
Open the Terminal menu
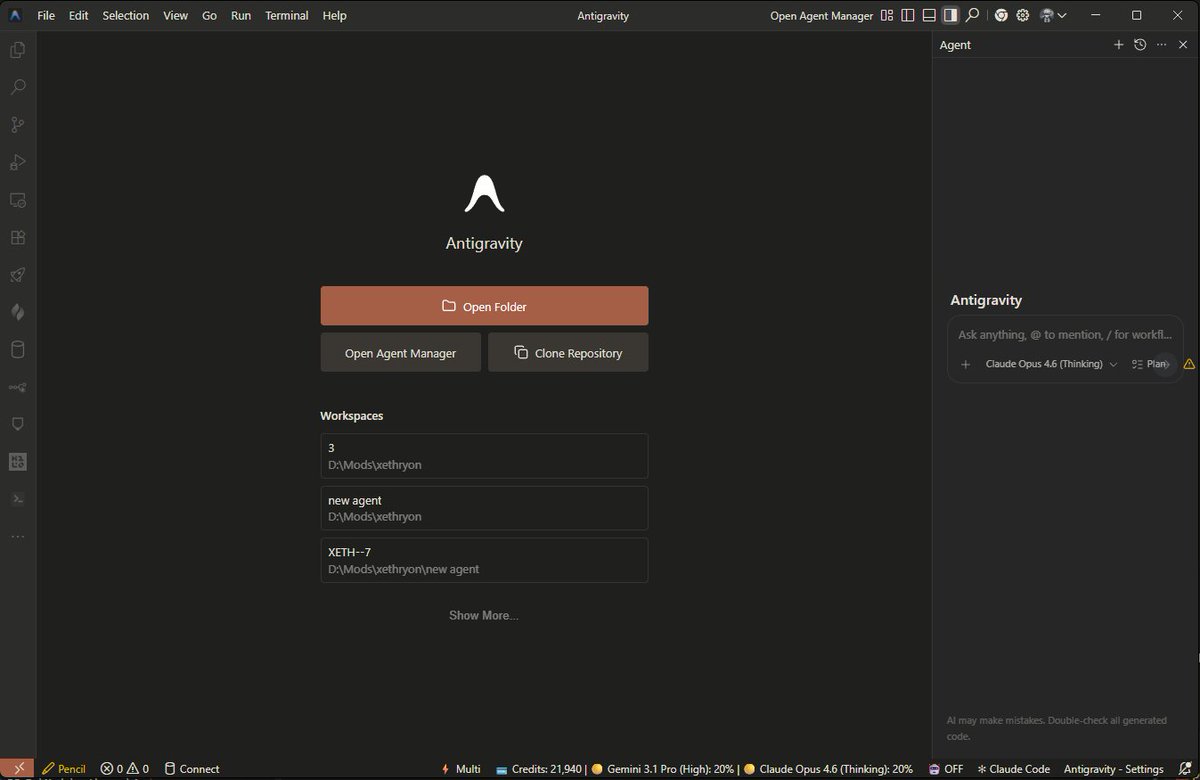coord(287,15)
